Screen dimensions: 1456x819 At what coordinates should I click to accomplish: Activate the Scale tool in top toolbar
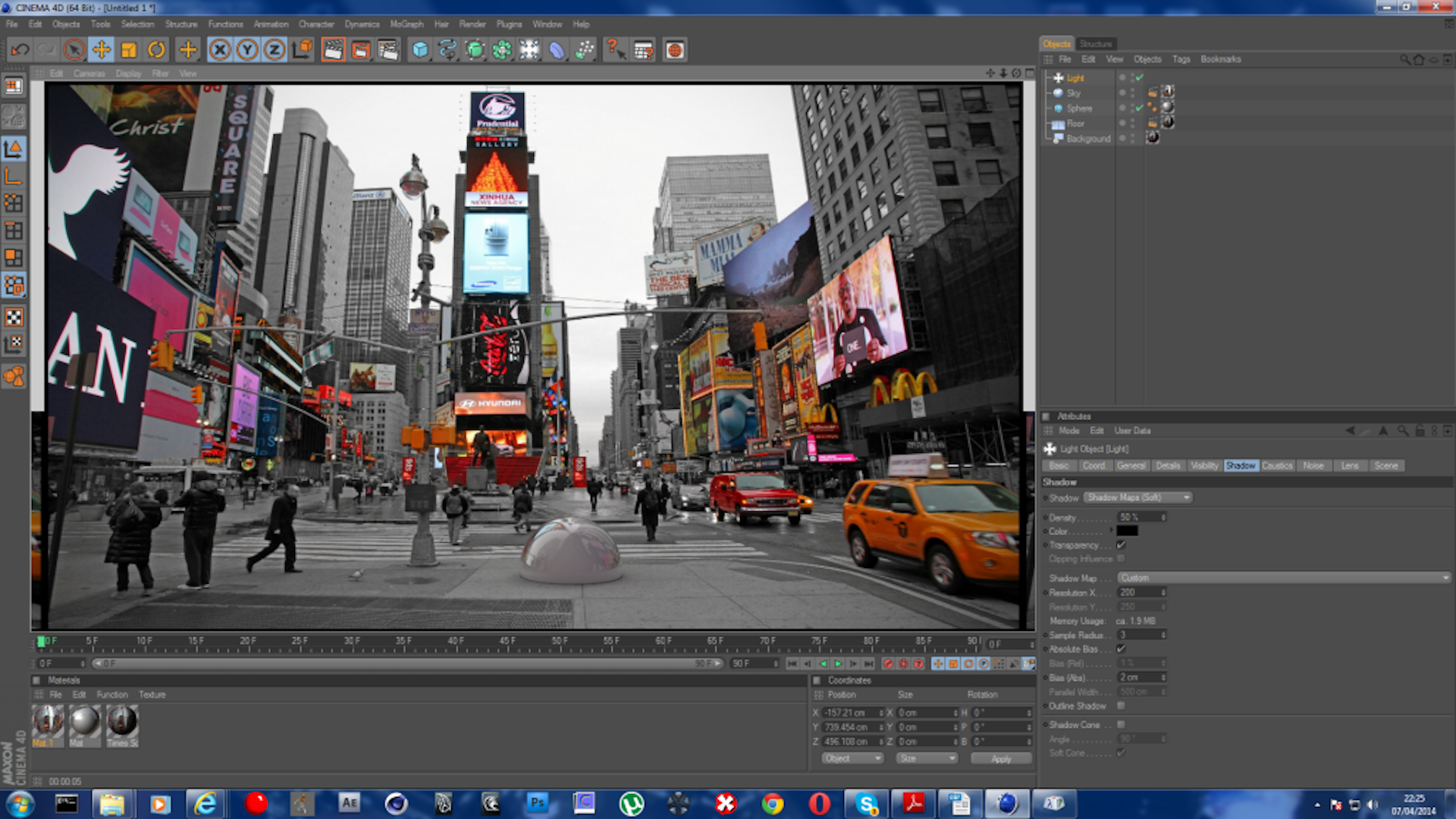click(129, 50)
